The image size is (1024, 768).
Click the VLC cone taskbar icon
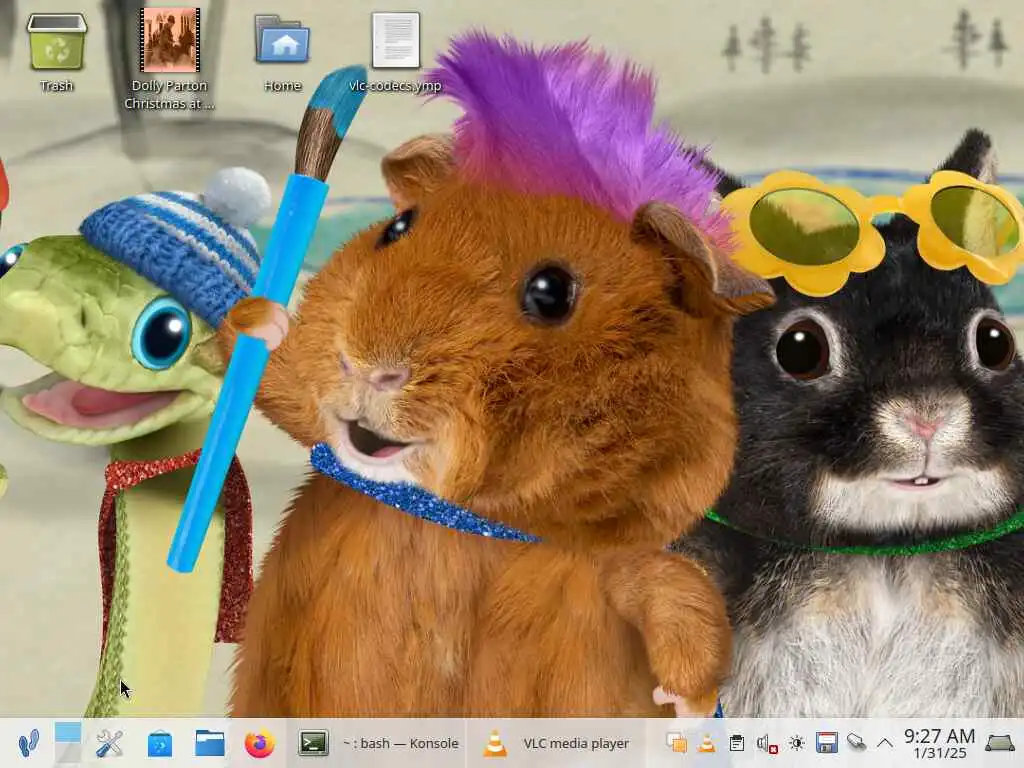[x=494, y=743]
